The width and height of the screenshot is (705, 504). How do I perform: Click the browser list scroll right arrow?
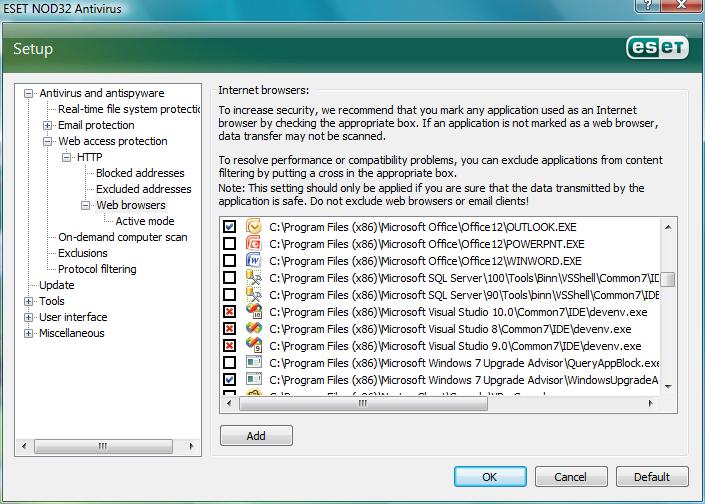click(651, 403)
